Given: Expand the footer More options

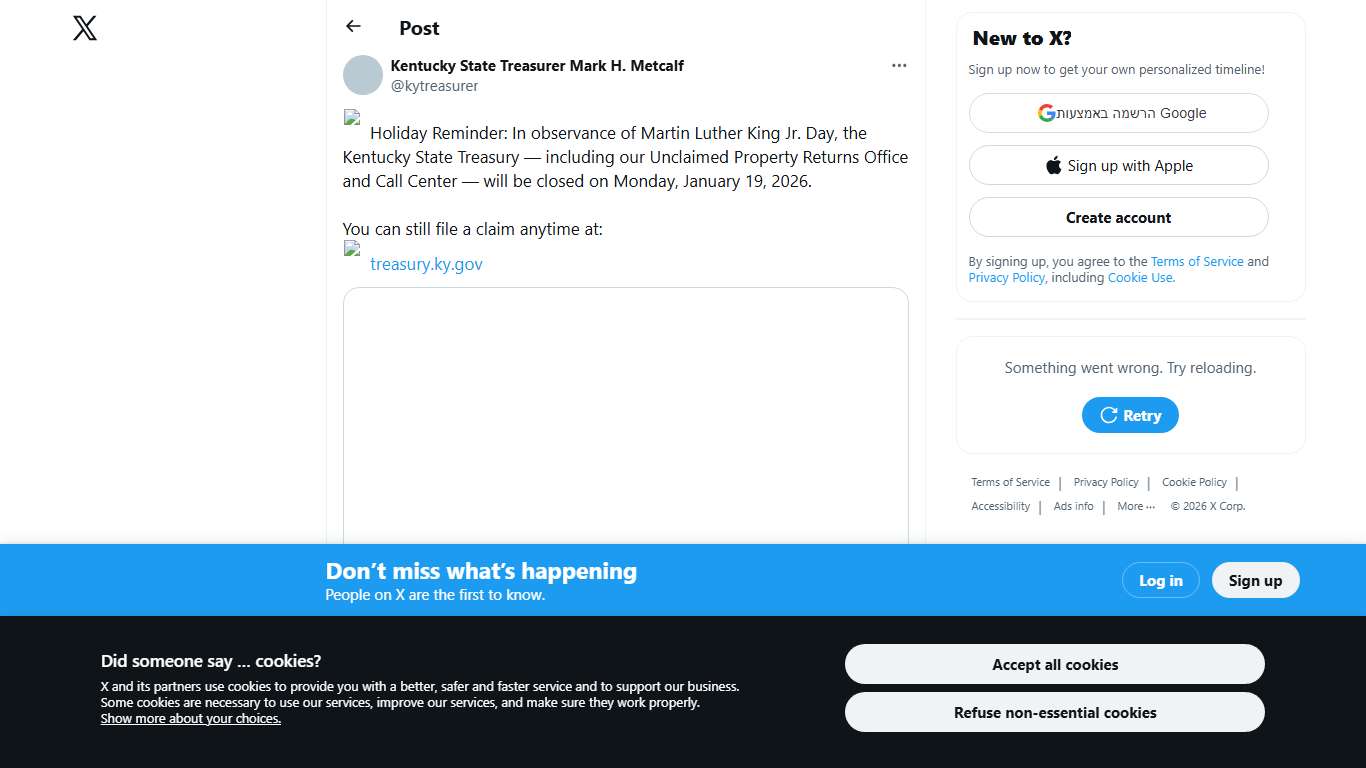Looking at the screenshot, I should 1135,507.
